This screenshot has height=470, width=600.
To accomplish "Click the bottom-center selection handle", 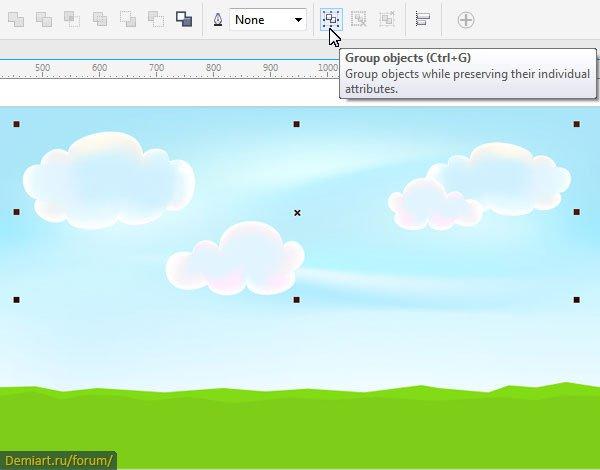I will (297, 300).
